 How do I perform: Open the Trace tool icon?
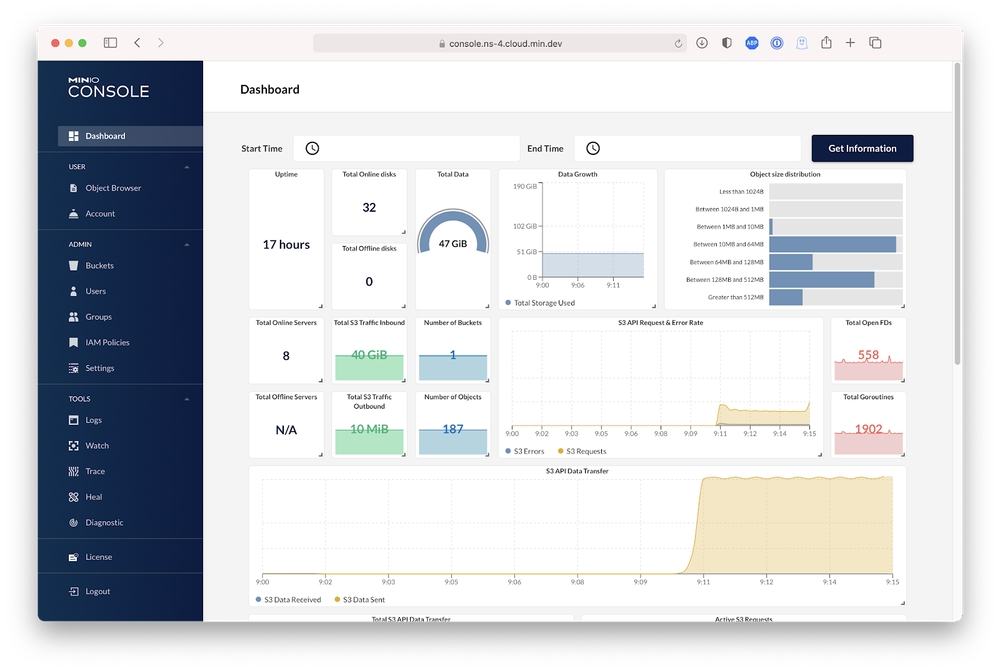pos(74,471)
